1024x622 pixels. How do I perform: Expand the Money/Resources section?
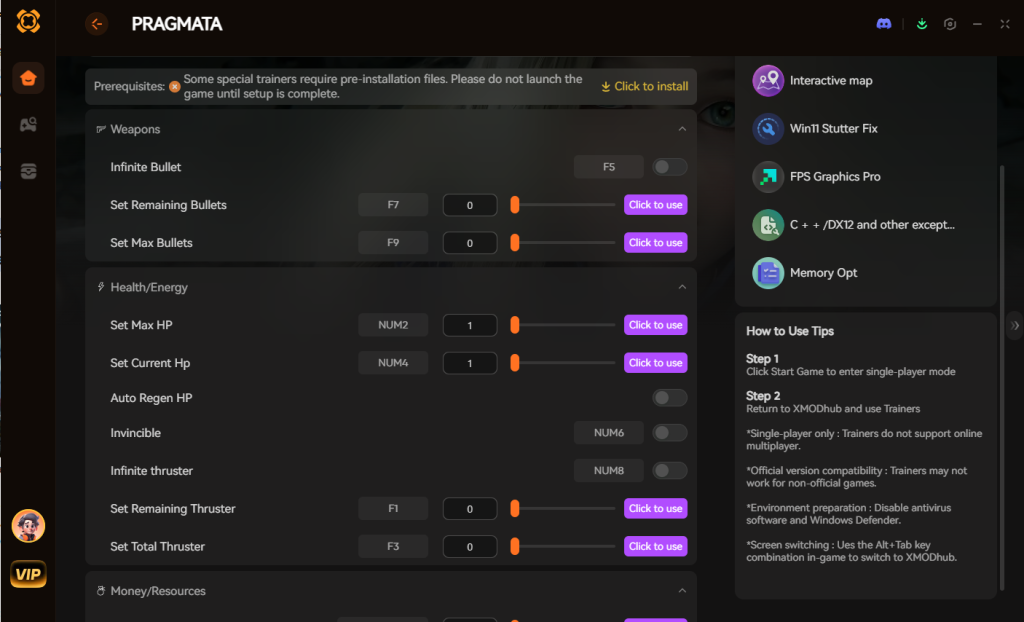(682, 591)
